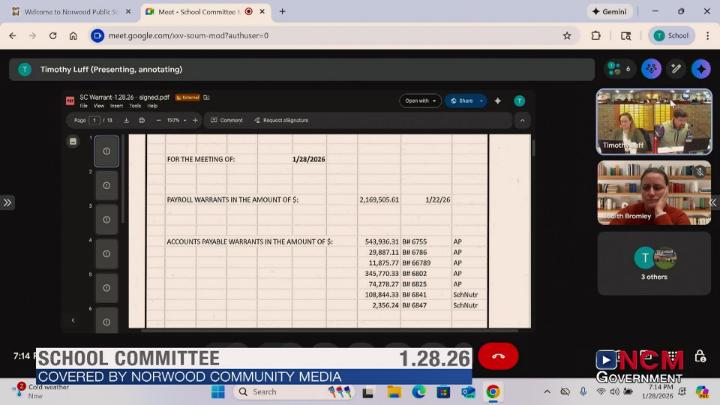Click the Share button
Image resolution: width=720 pixels, height=405 pixels.
(x=462, y=101)
